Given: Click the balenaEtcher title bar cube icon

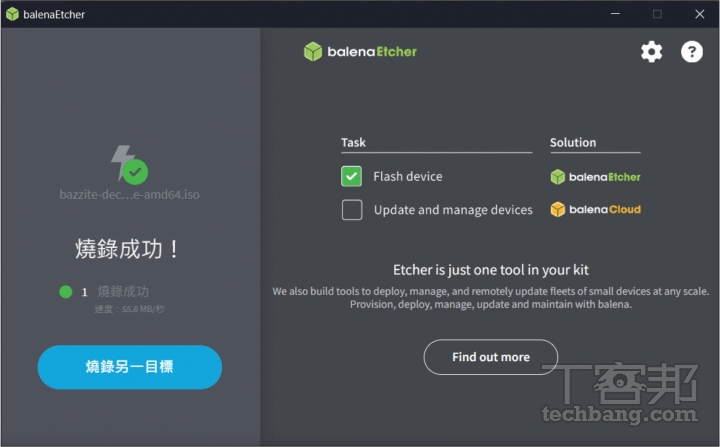Looking at the screenshot, I should (x=12, y=14).
